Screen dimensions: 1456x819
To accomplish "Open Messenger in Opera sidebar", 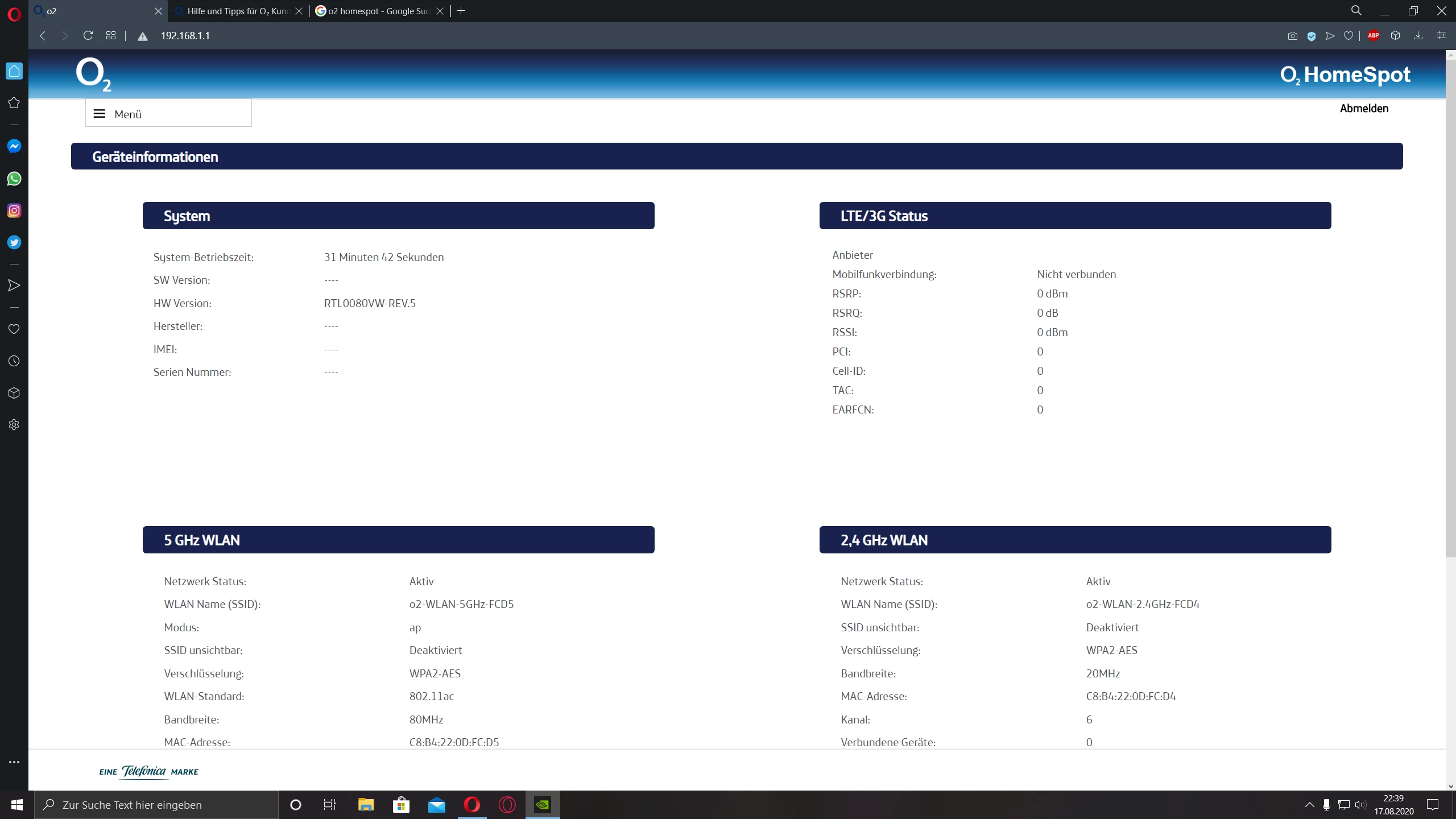I will coord(14,146).
